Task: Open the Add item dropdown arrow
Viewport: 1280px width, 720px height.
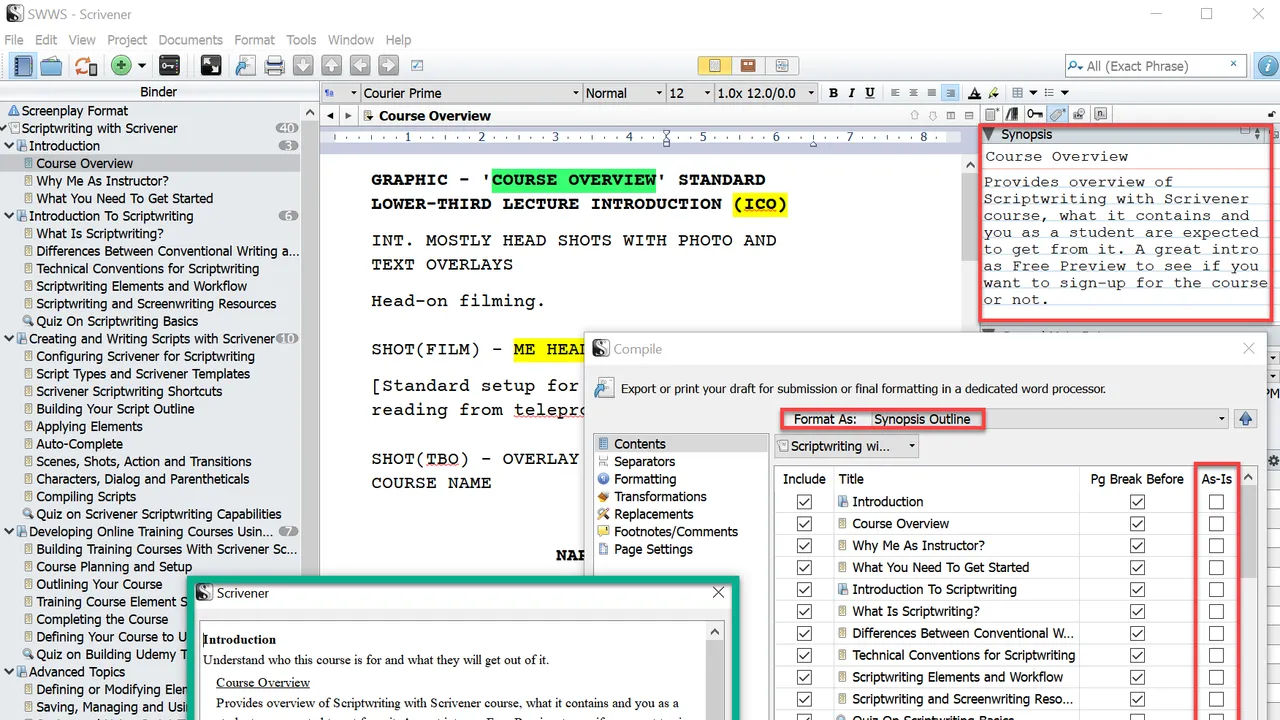Action: 142,66
